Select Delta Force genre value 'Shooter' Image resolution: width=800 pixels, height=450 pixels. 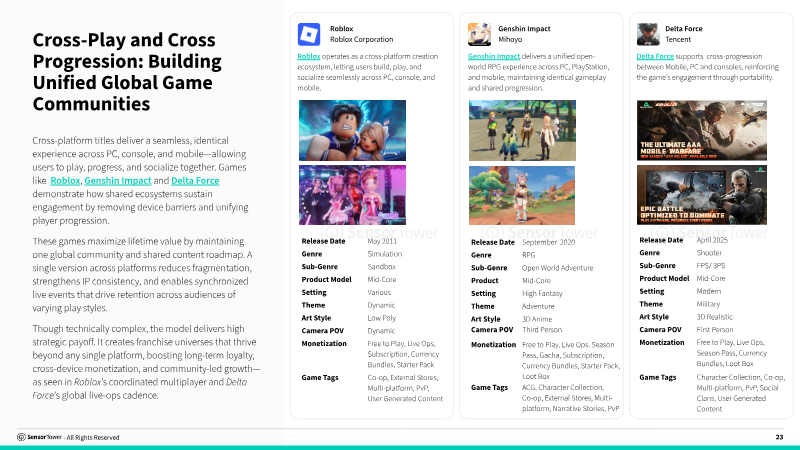pos(709,253)
